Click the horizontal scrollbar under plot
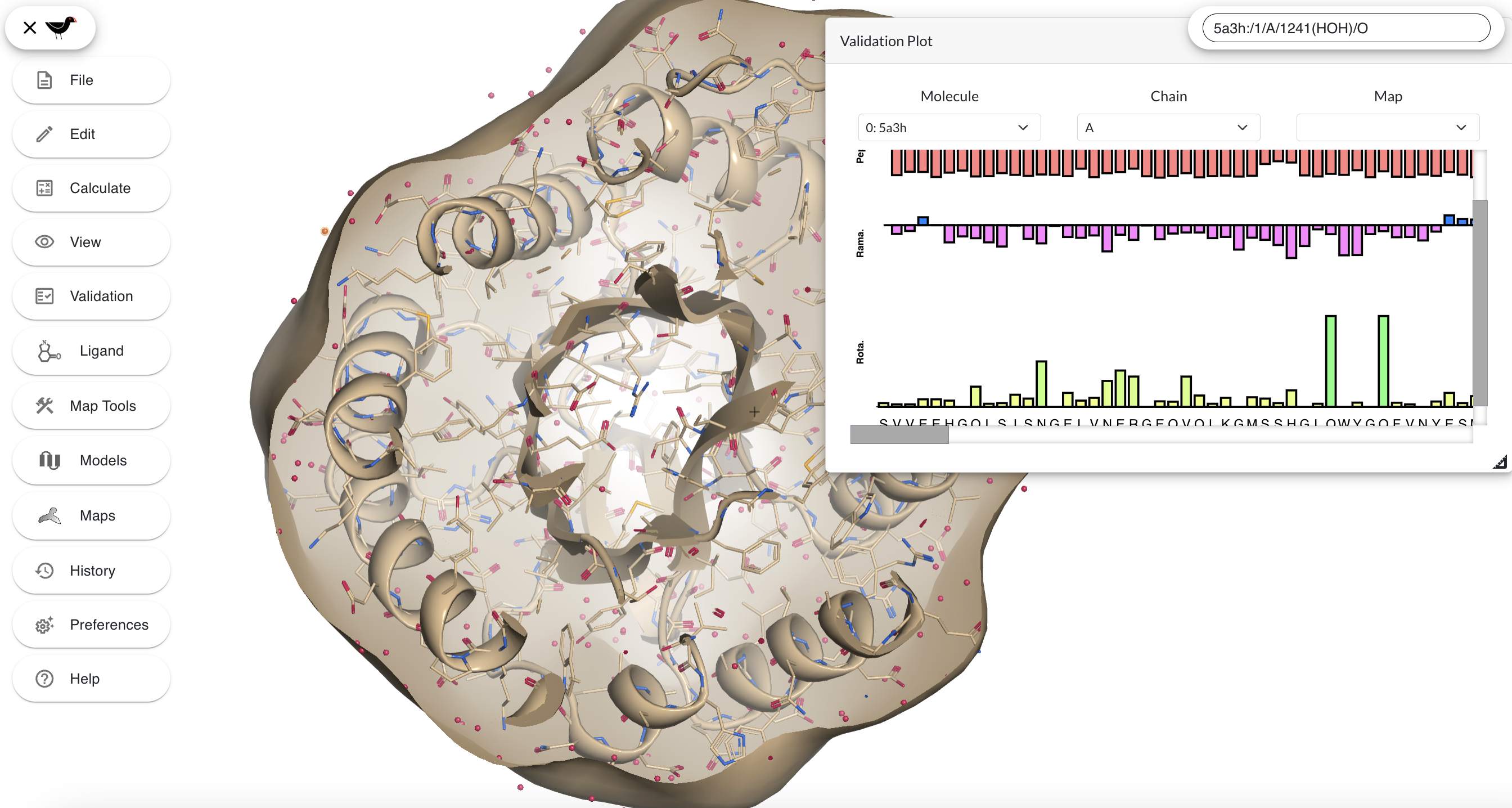Image resolution: width=1512 pixels, height=808 pixels. pos(899,434)
